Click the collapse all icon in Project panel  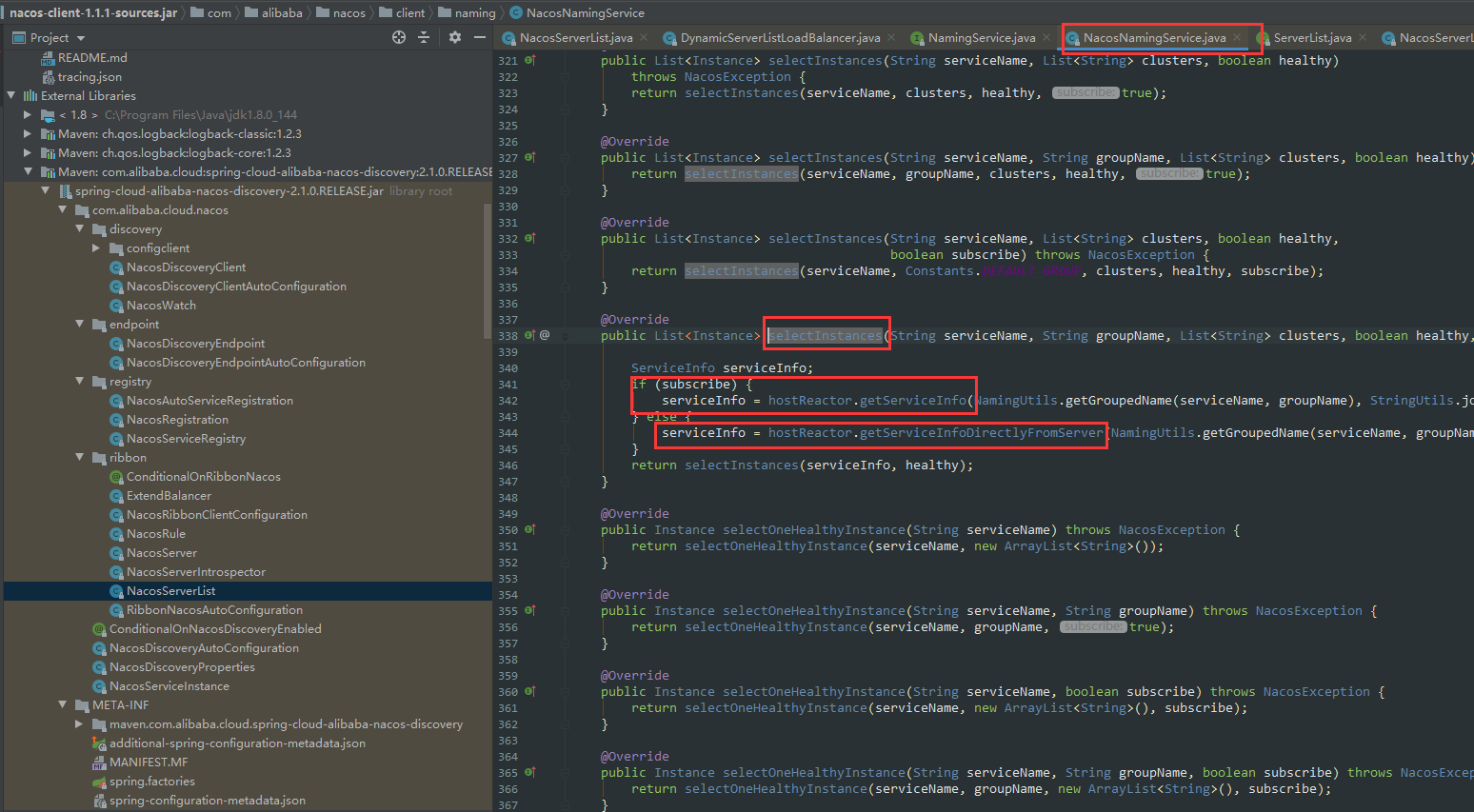[424, 37]
